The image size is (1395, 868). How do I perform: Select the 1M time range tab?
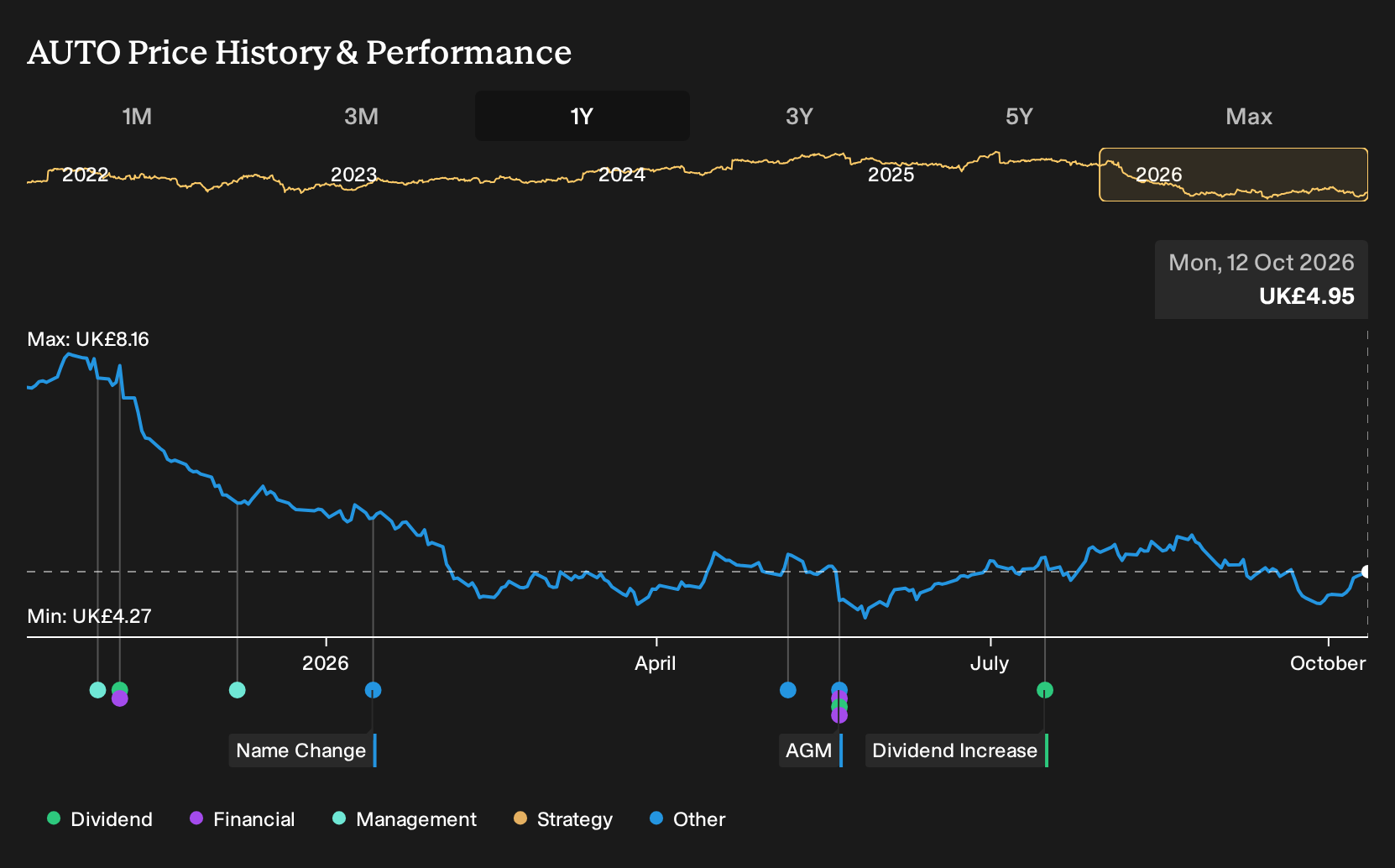(137, 116)
